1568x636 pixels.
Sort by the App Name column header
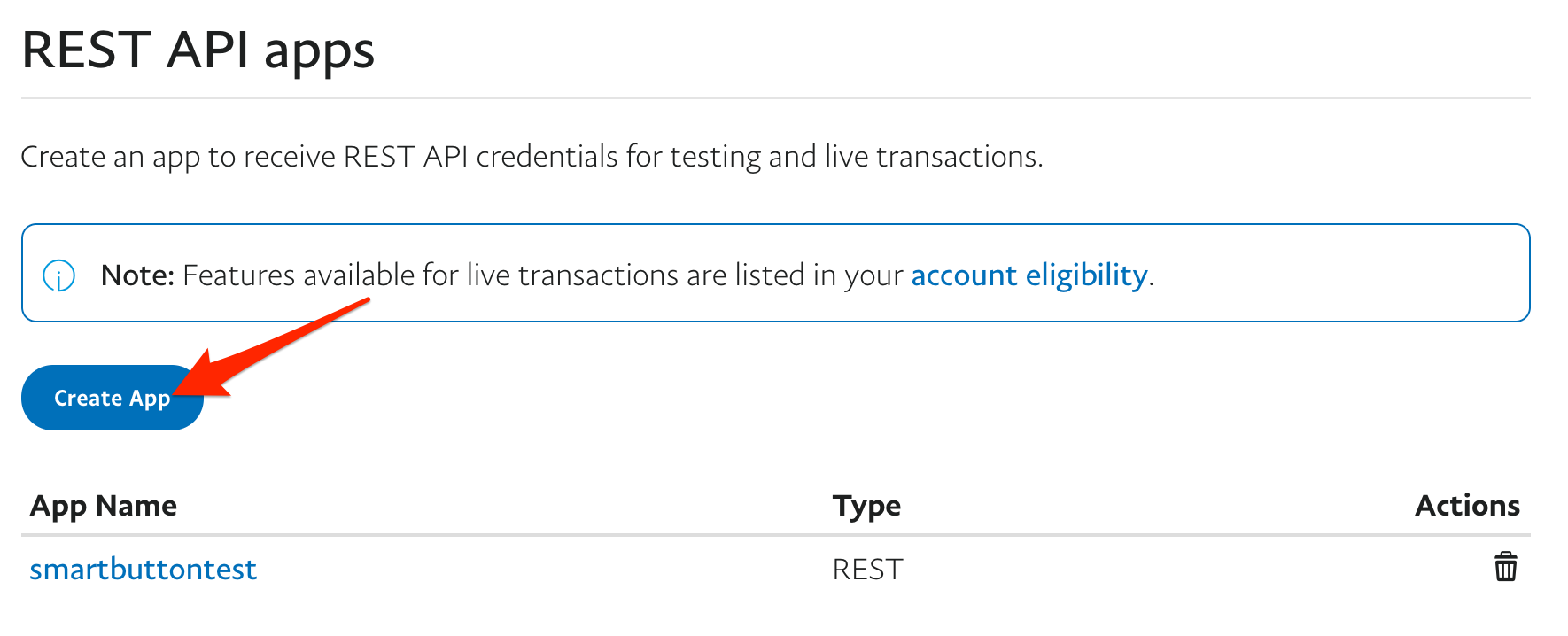tap(104, 506)
